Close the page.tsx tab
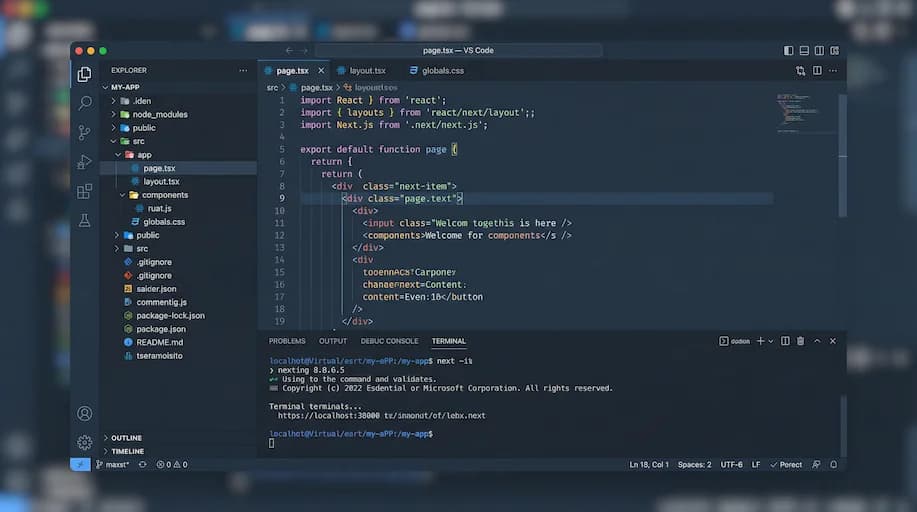Viewport: 917px width, 512px height. point(321,71)
